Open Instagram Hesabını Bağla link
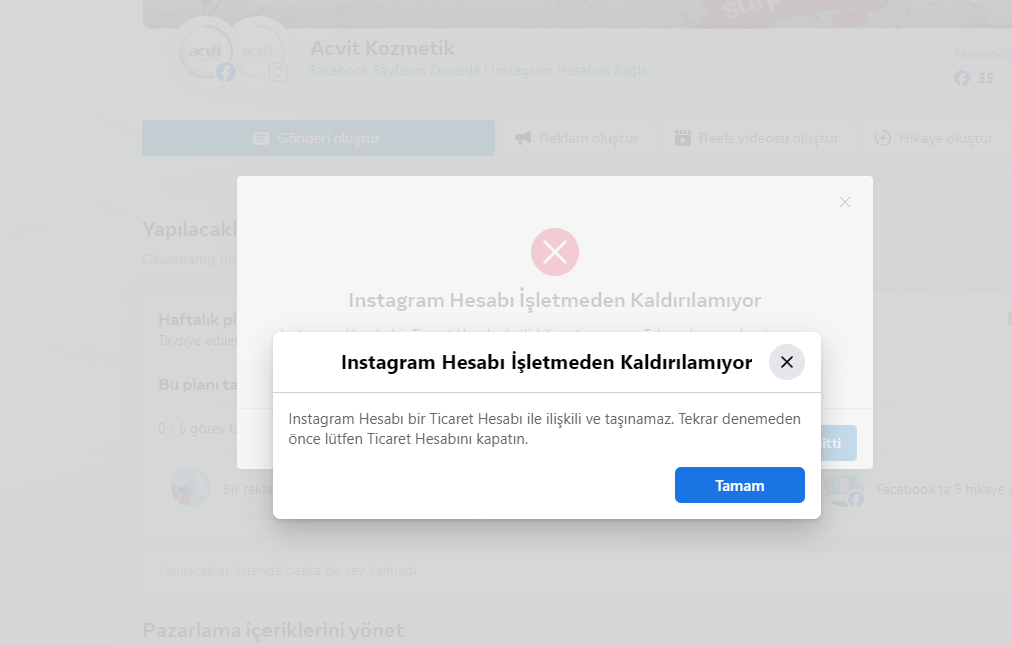The image size is (1012, 645). pos(569,70)
